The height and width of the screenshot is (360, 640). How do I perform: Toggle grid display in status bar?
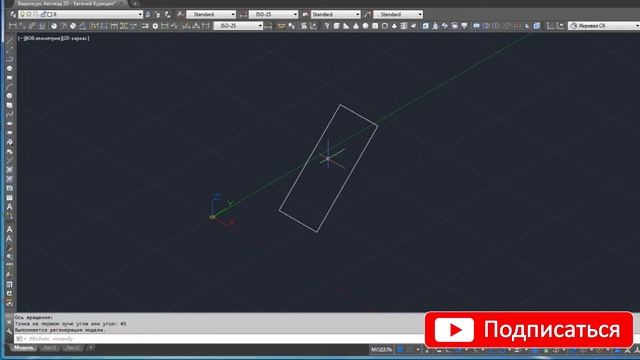pos(400,349)
